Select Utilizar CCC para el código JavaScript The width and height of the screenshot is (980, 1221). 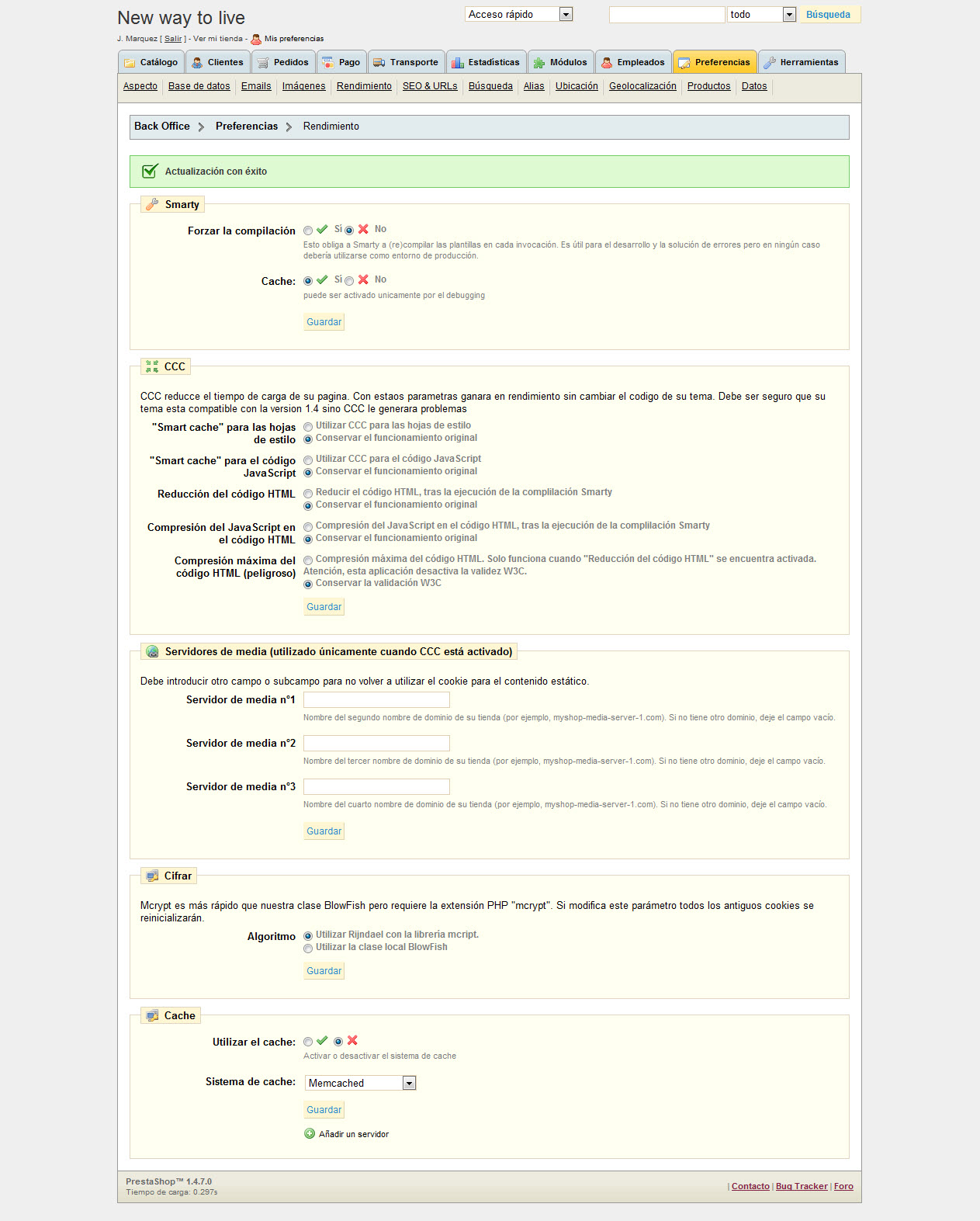[308, 460]
